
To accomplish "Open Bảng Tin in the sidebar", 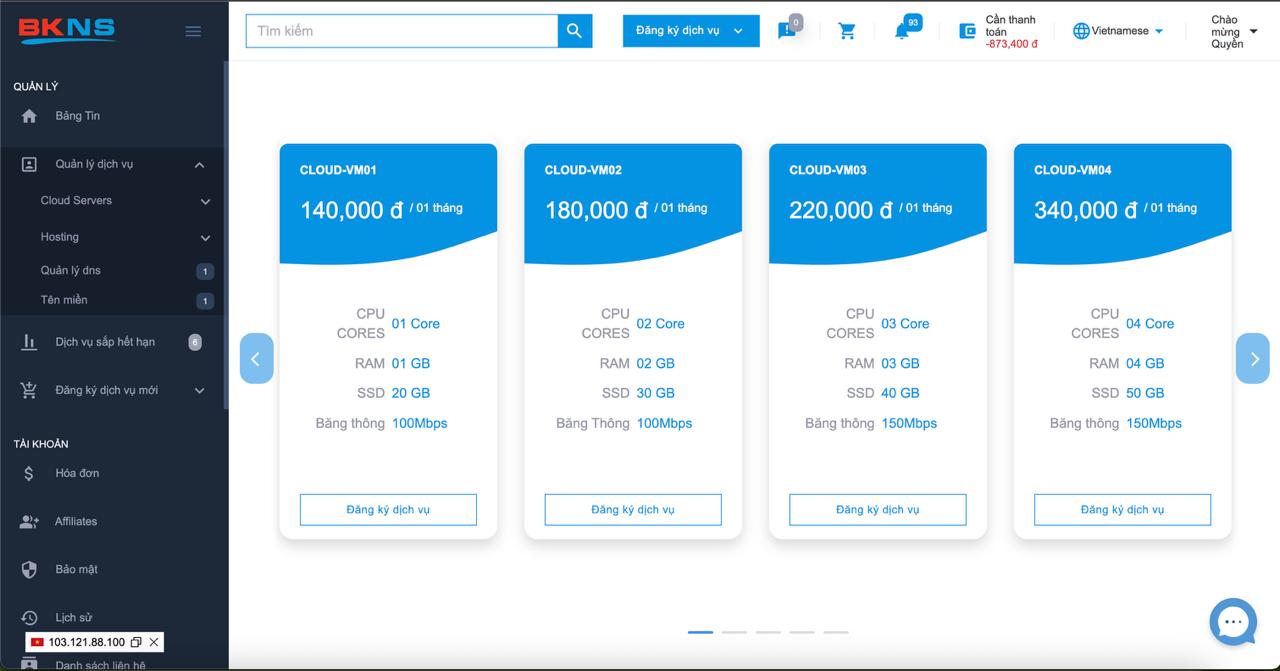I will 77,116.
